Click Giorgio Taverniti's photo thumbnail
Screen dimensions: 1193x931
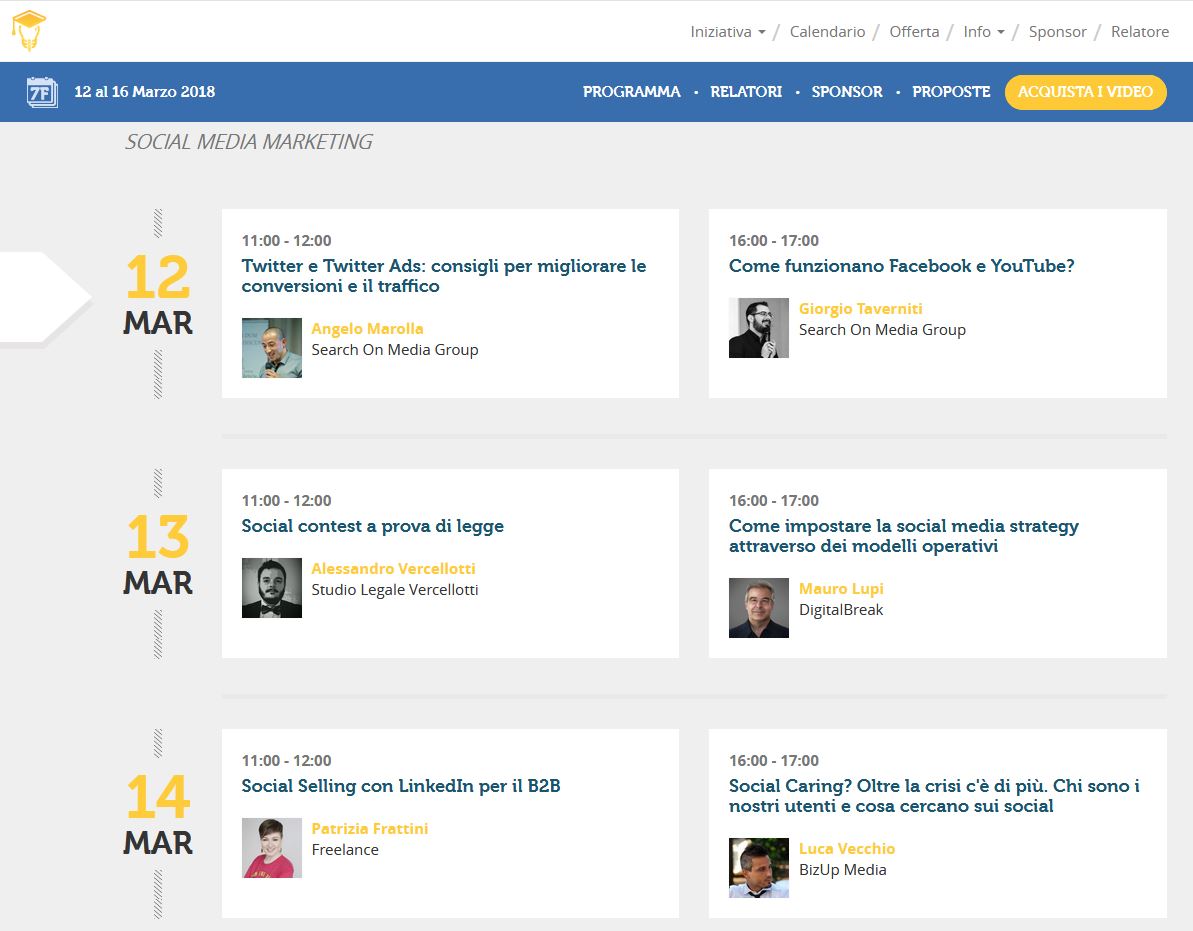tap(759, 328)
